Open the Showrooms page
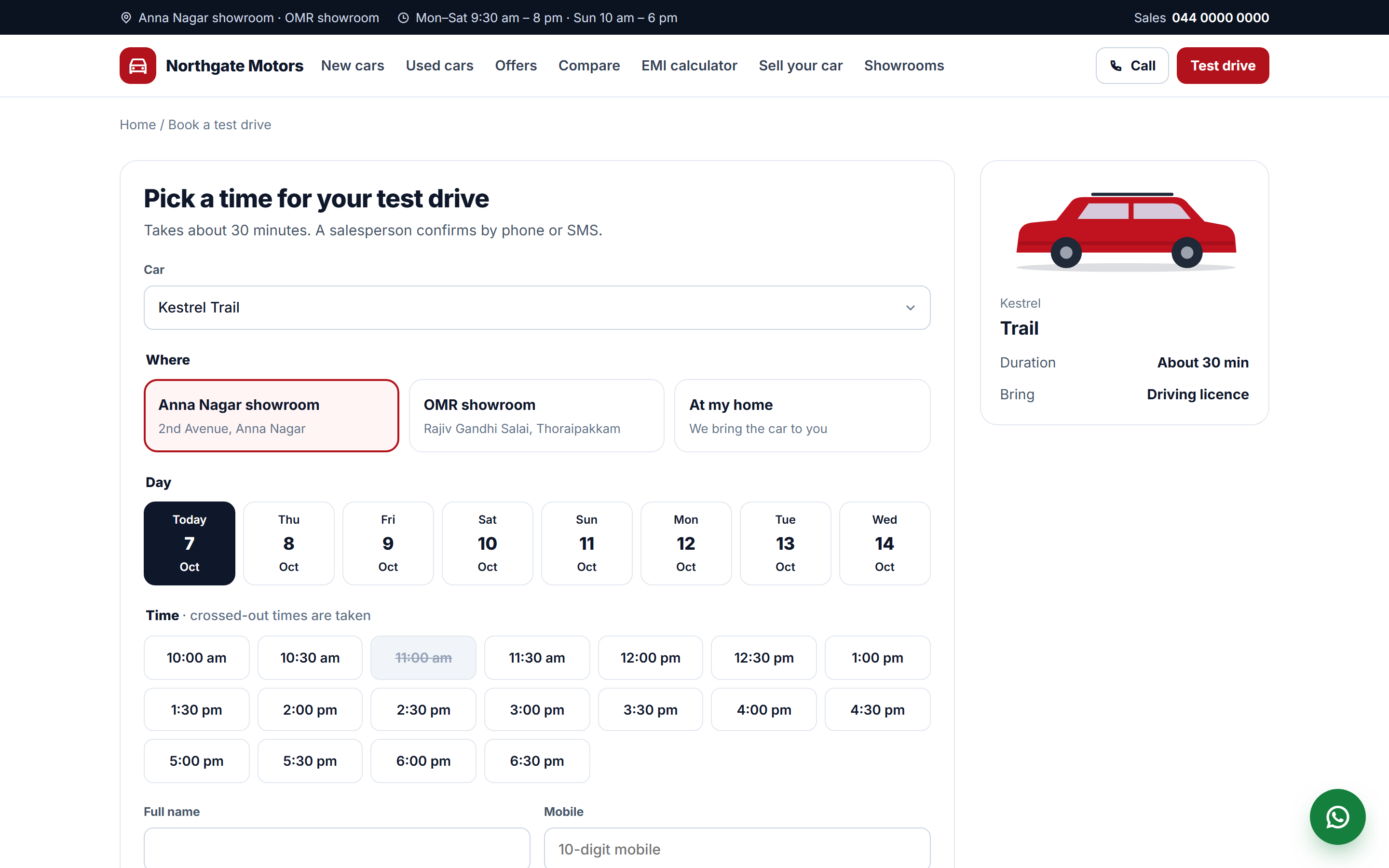 coord(904,66)
